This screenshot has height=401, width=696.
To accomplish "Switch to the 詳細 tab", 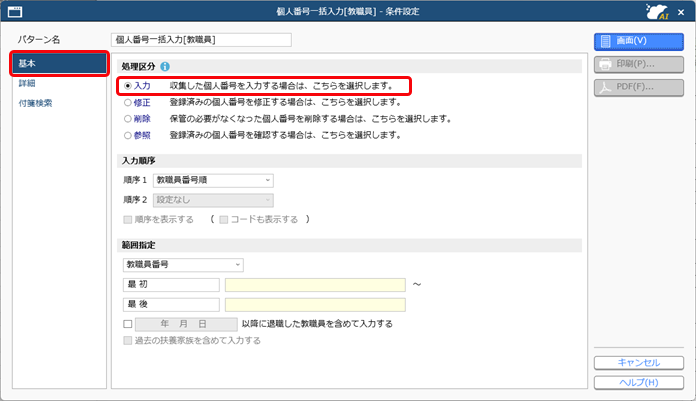I will [27, 83].
